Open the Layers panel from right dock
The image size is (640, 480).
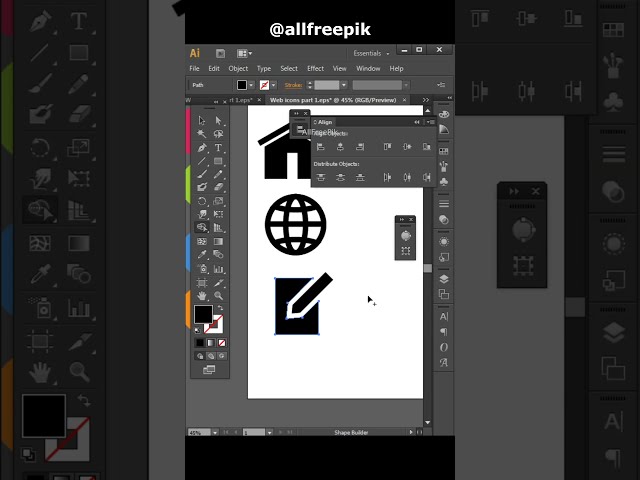pos(444,279)
